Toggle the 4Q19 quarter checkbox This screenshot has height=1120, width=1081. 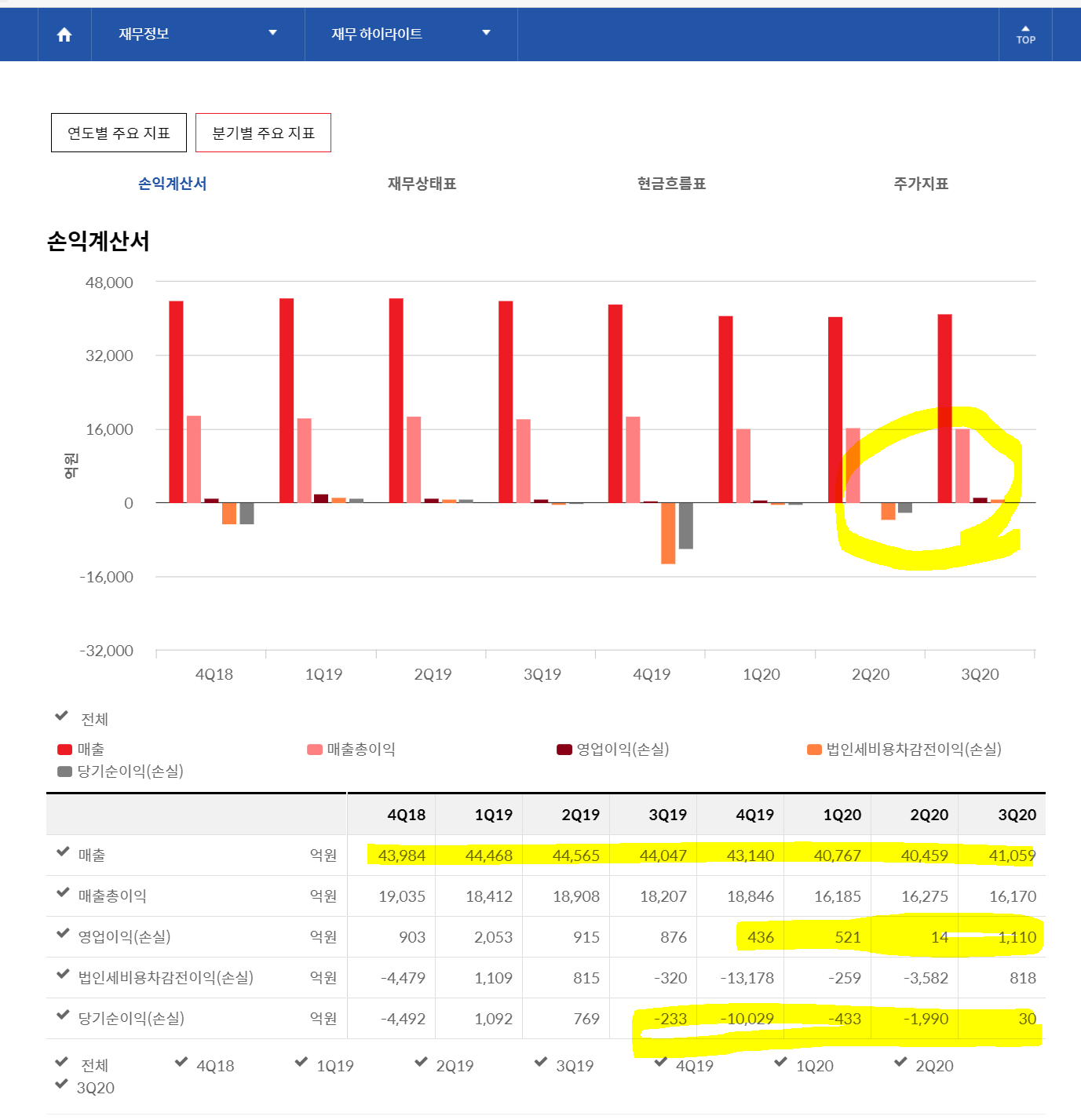pos(661,1062)
